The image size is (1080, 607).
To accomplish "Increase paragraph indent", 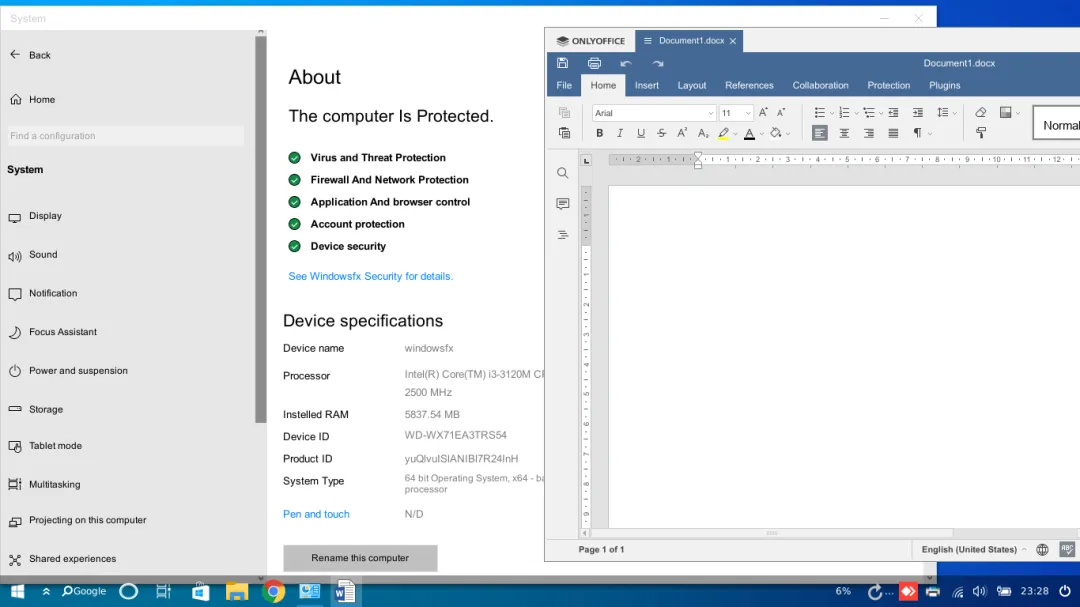I will tap(917, 112).
